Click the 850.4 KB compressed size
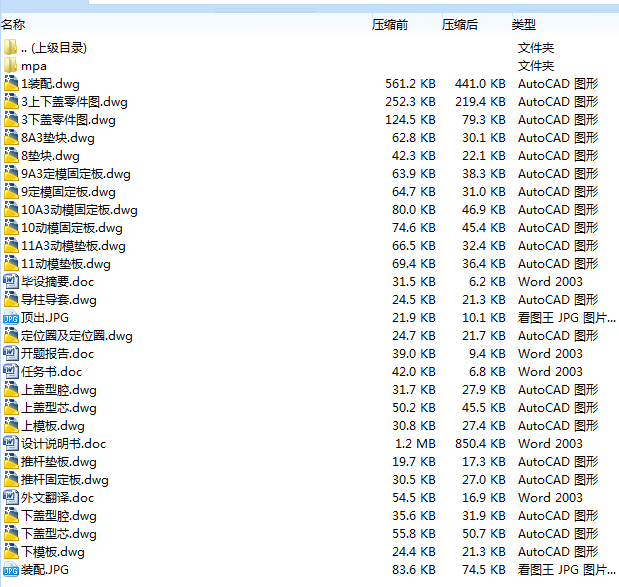619x587 pixels. click(480, 444)
